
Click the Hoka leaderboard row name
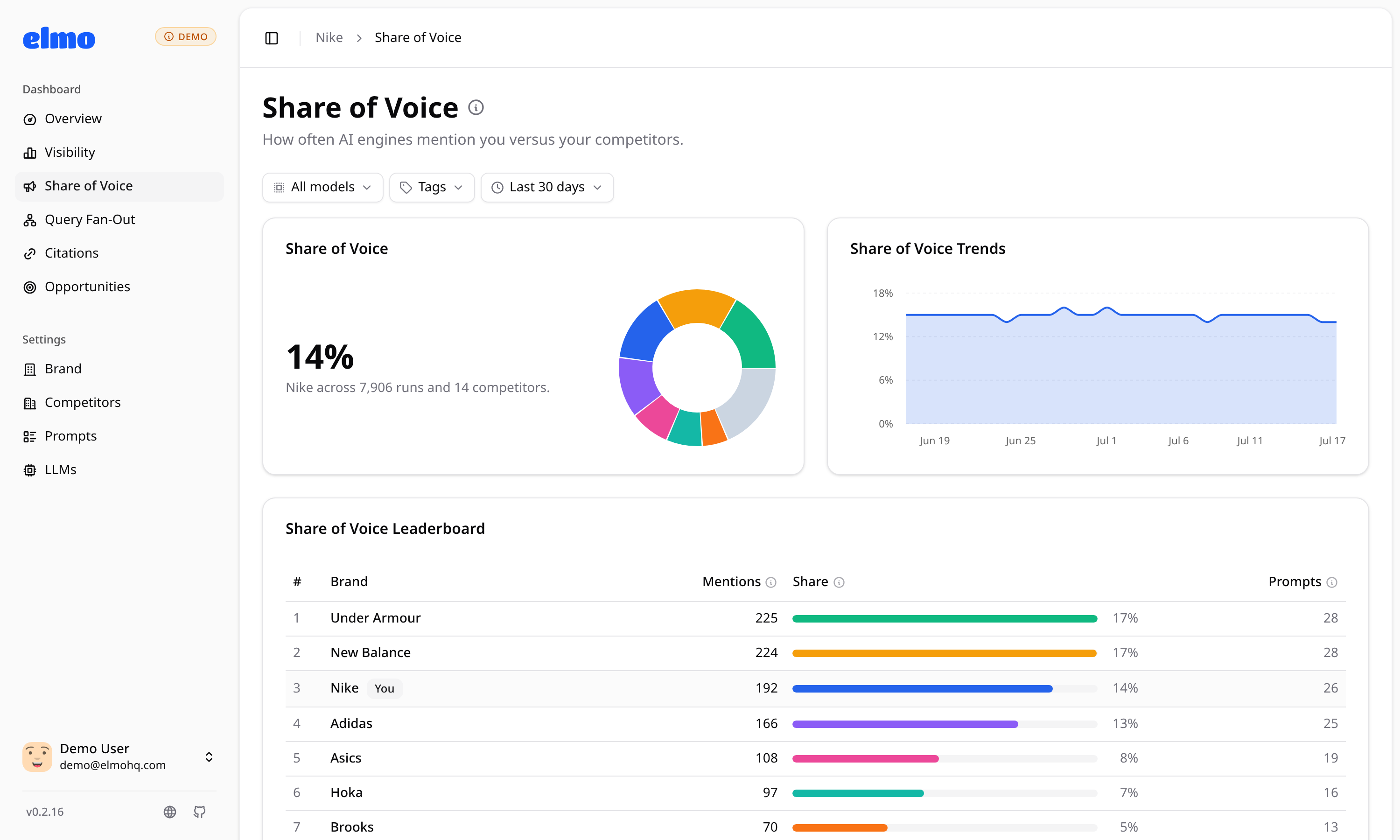(346, 792)
